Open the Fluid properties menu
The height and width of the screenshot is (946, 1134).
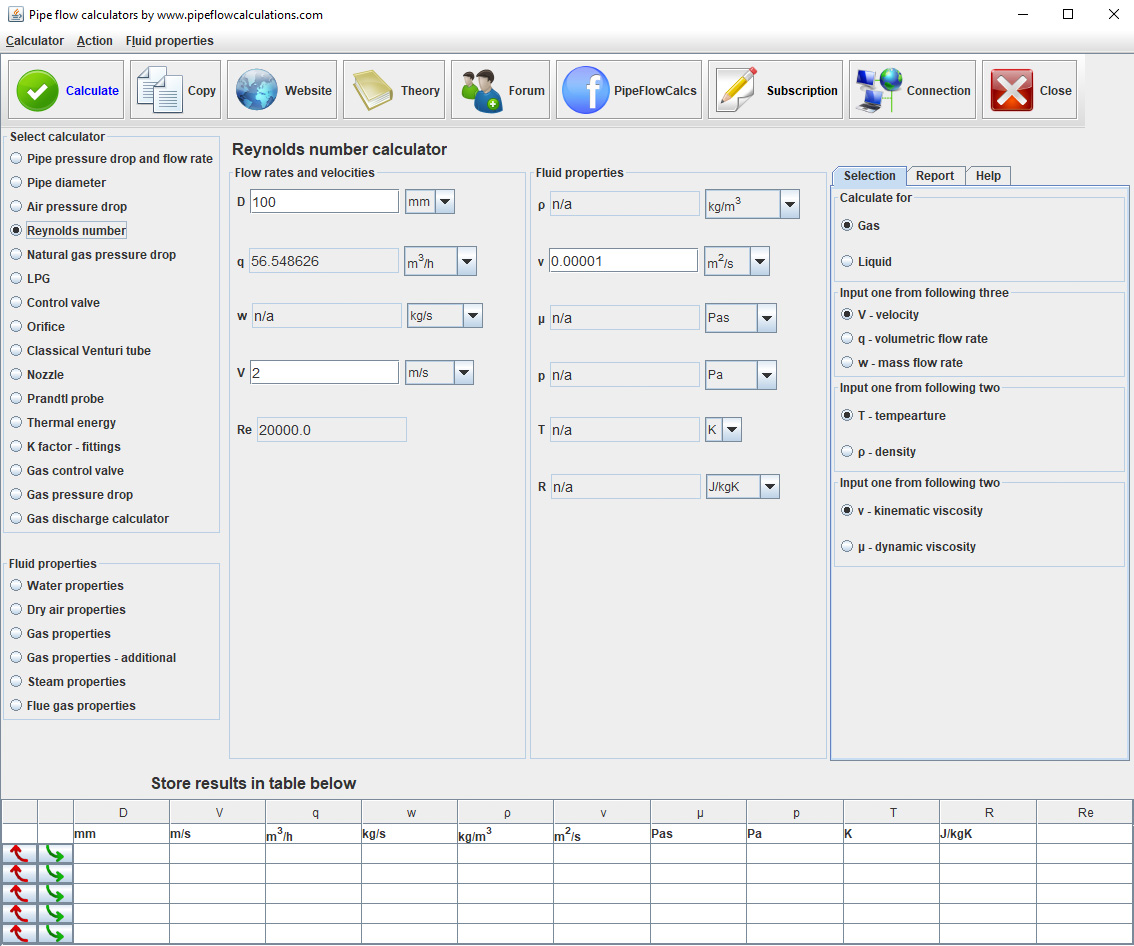(169, 41)
